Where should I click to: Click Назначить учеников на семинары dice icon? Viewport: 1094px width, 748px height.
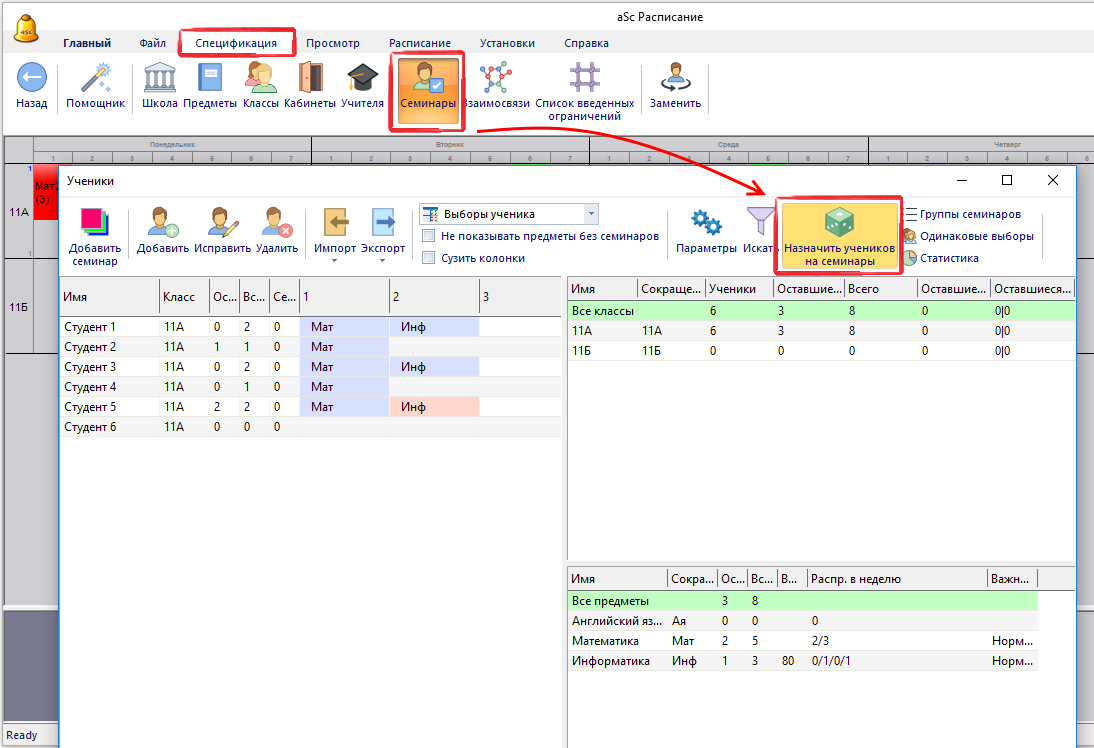coord(838,223)
